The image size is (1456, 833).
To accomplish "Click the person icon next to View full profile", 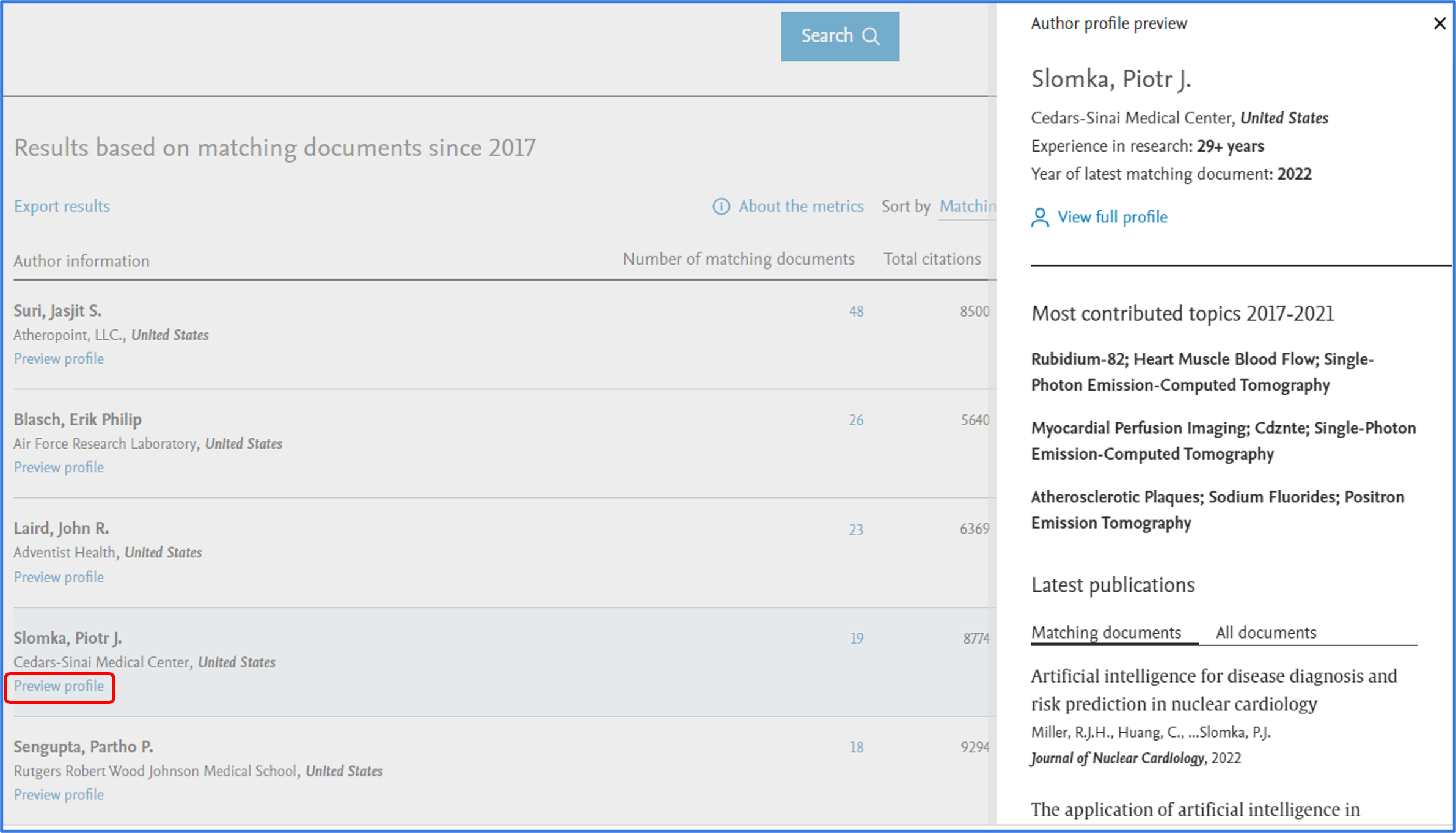I will (1040, 218).
